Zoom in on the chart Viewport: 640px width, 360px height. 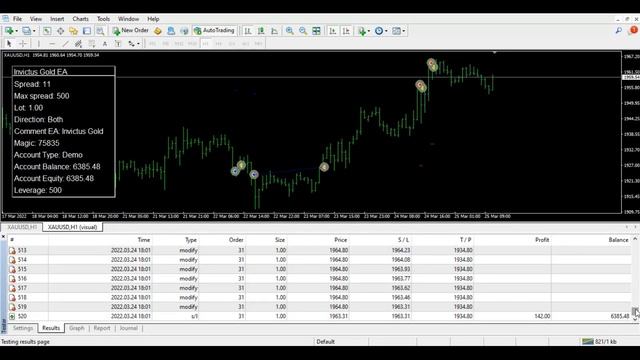point(290,31)
